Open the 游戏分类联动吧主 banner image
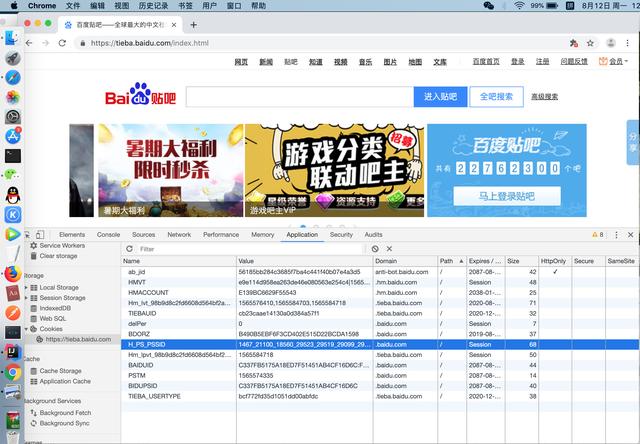The width and height of the screenshot is (640, 444). [335, 170]
